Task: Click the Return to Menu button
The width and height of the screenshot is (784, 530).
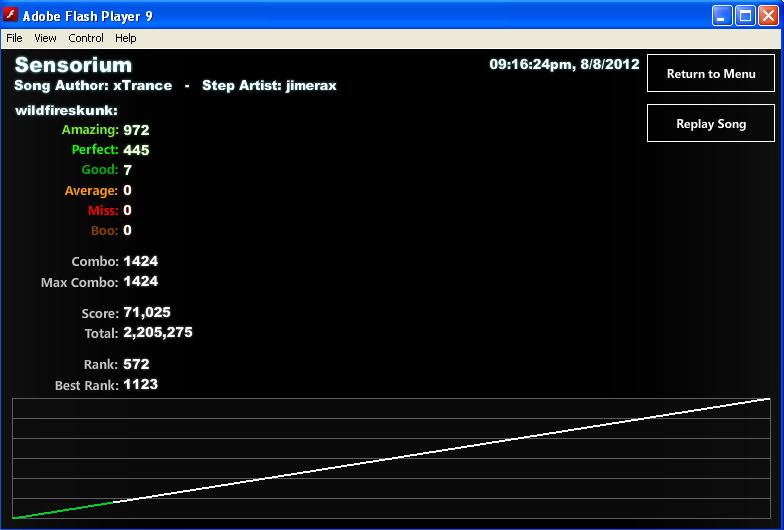Action: click(x=710, y=74)
